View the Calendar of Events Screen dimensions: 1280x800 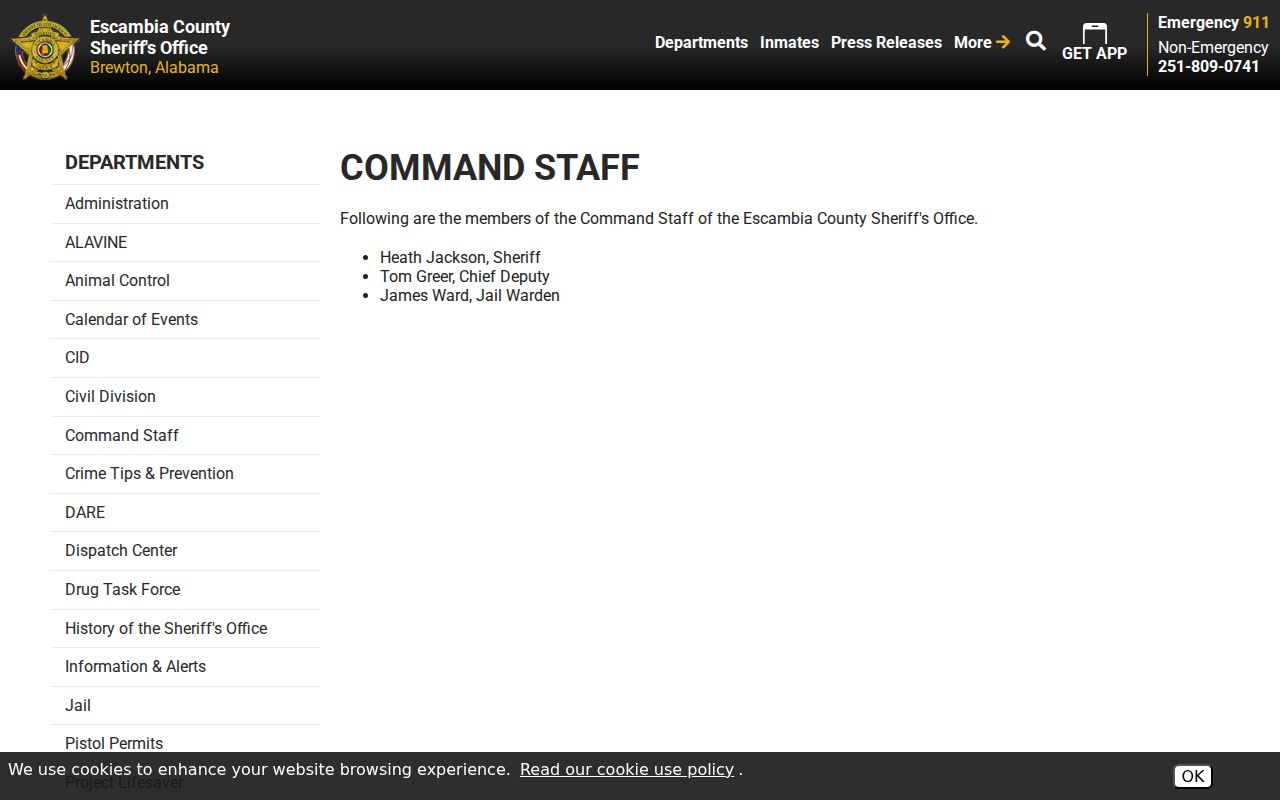[185, 319]
